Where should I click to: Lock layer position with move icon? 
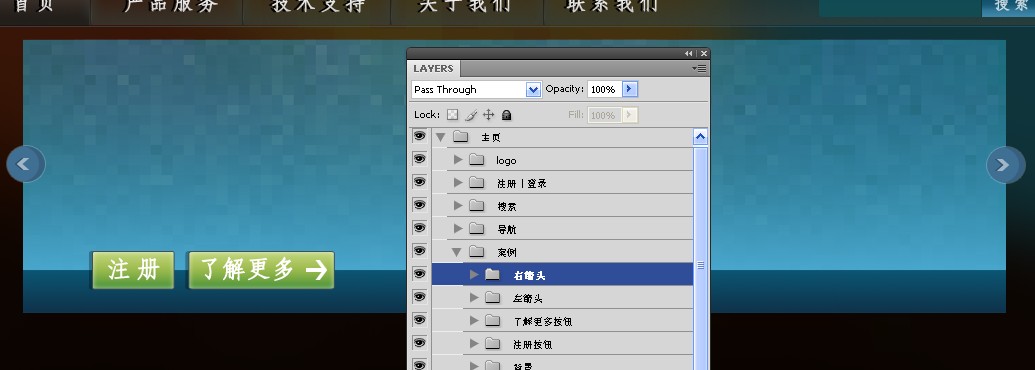(x=488, y=115)
